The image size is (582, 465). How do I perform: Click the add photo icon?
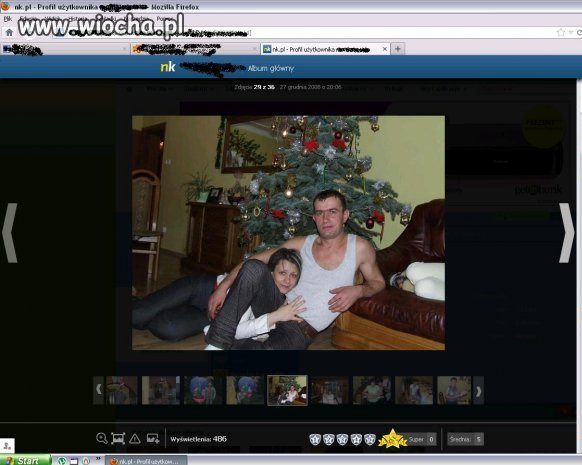[153, 439]
